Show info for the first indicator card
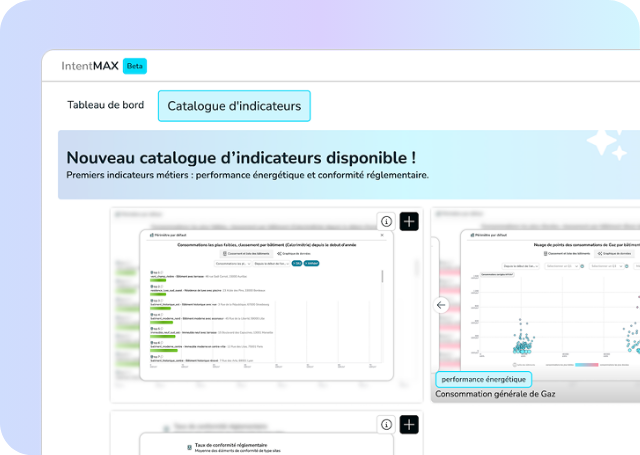The width and height of the screenshot is (640, 455). point(386,222)
